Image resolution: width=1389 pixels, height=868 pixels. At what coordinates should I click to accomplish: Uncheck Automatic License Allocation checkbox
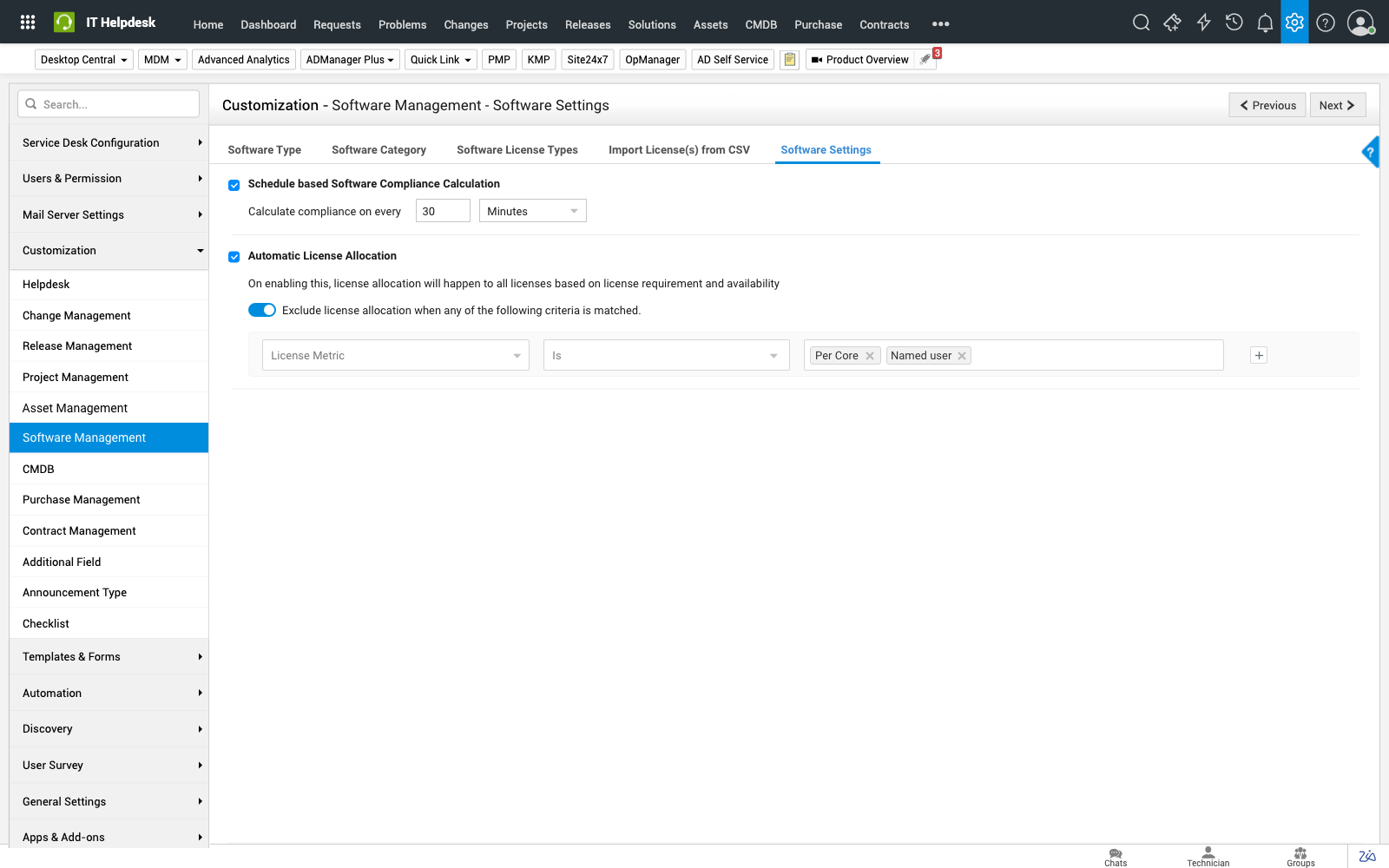click(x=234, y=257)
